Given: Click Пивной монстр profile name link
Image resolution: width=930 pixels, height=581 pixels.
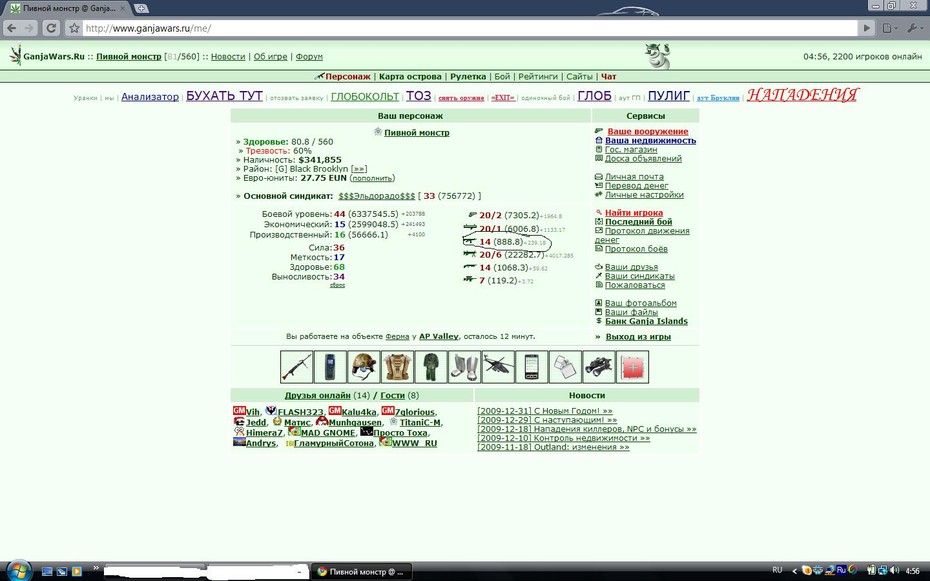Looking at the screenshot, I should tap(416, 133).
